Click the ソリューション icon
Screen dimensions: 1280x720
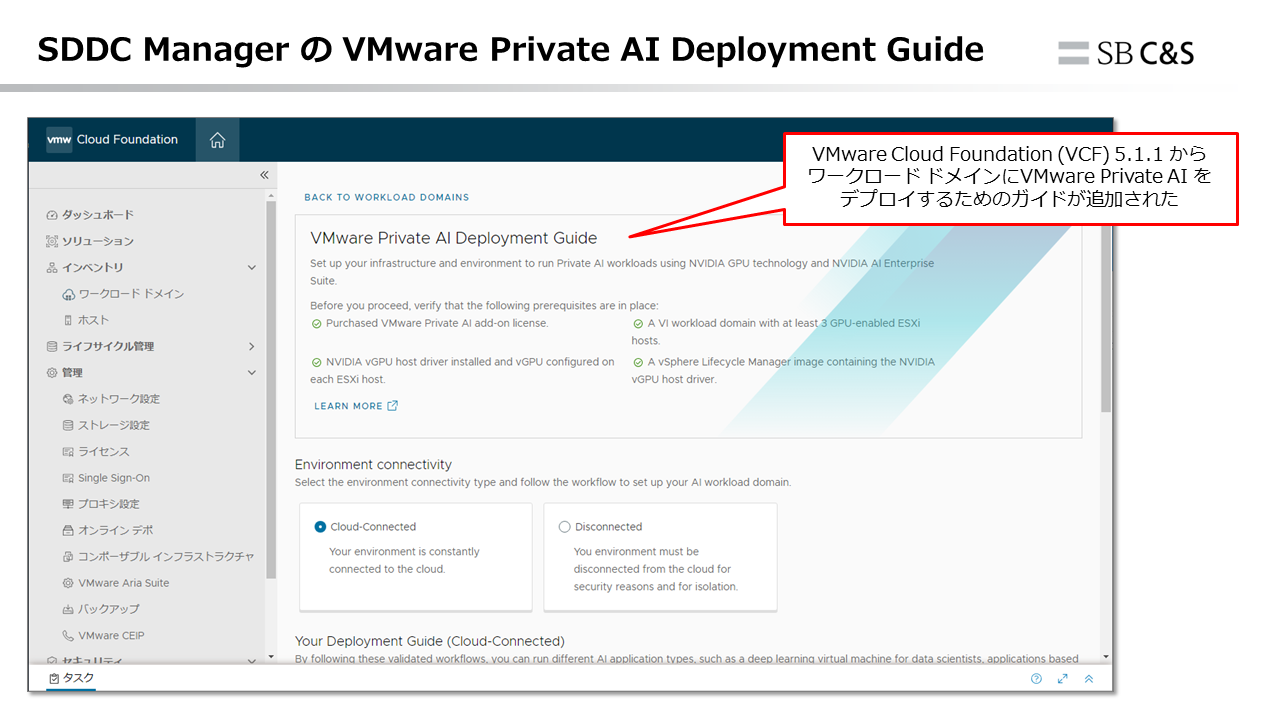52,241
